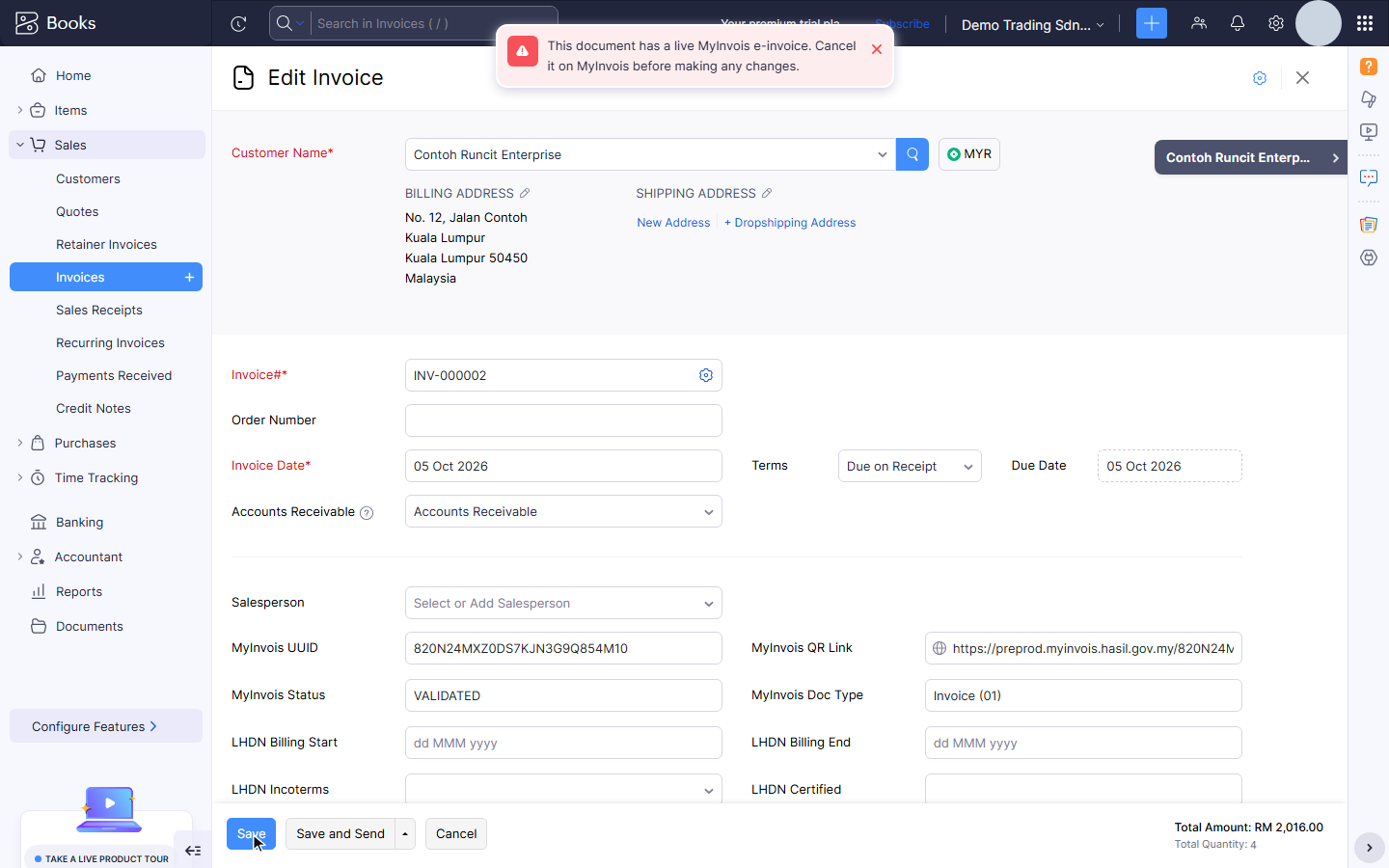Open the apps grid launcher

[x=1364, y=23]
